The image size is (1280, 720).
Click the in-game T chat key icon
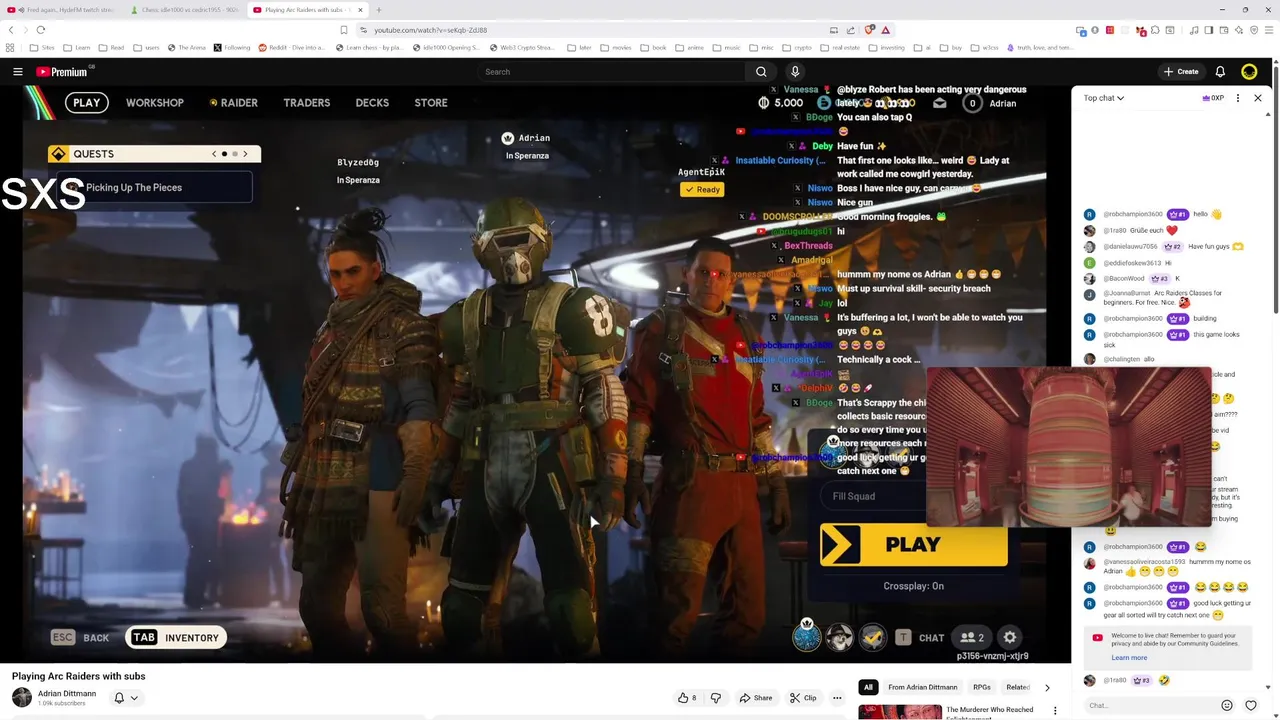pos(903,637)
